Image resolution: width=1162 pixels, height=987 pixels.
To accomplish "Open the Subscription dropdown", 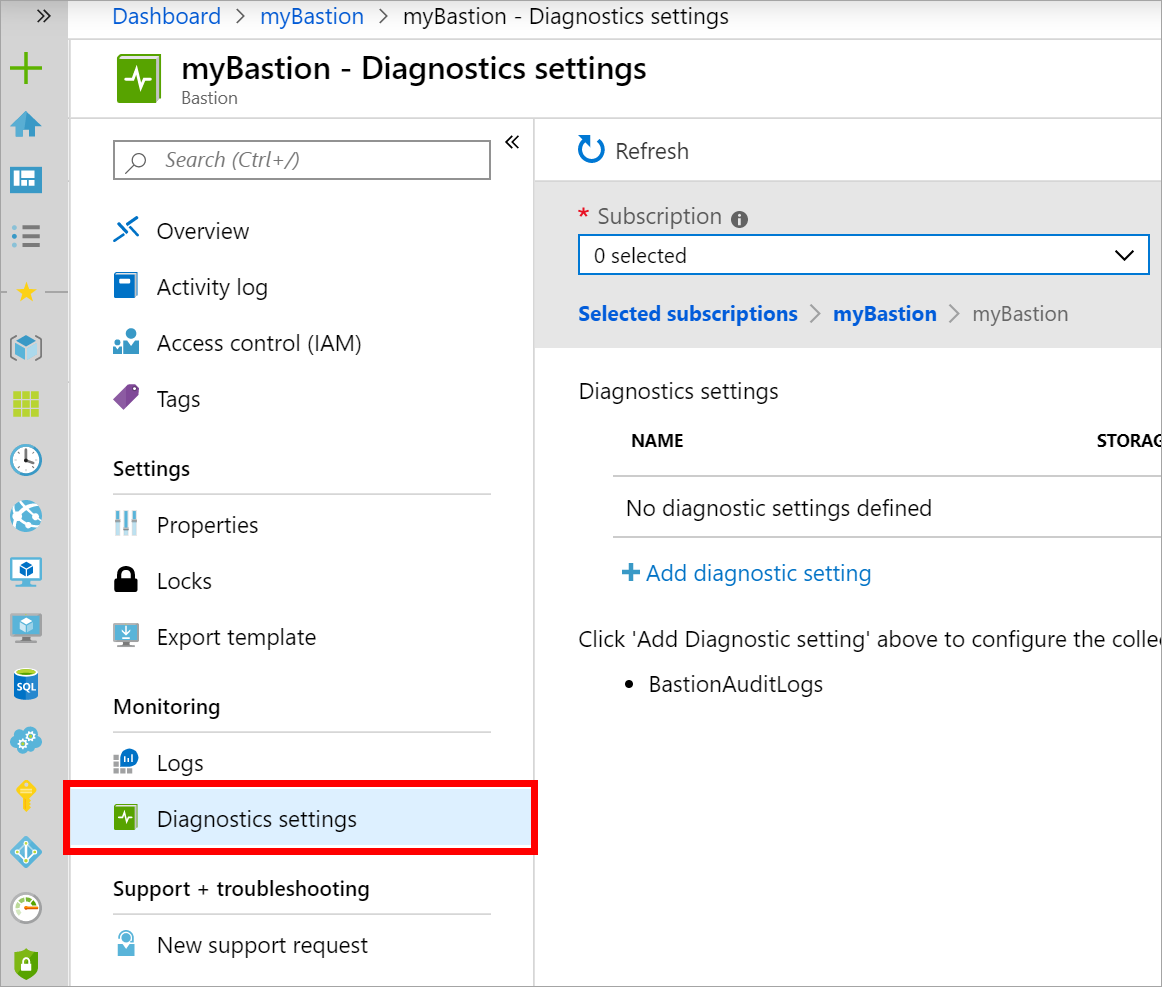I will tap(863, 255).
